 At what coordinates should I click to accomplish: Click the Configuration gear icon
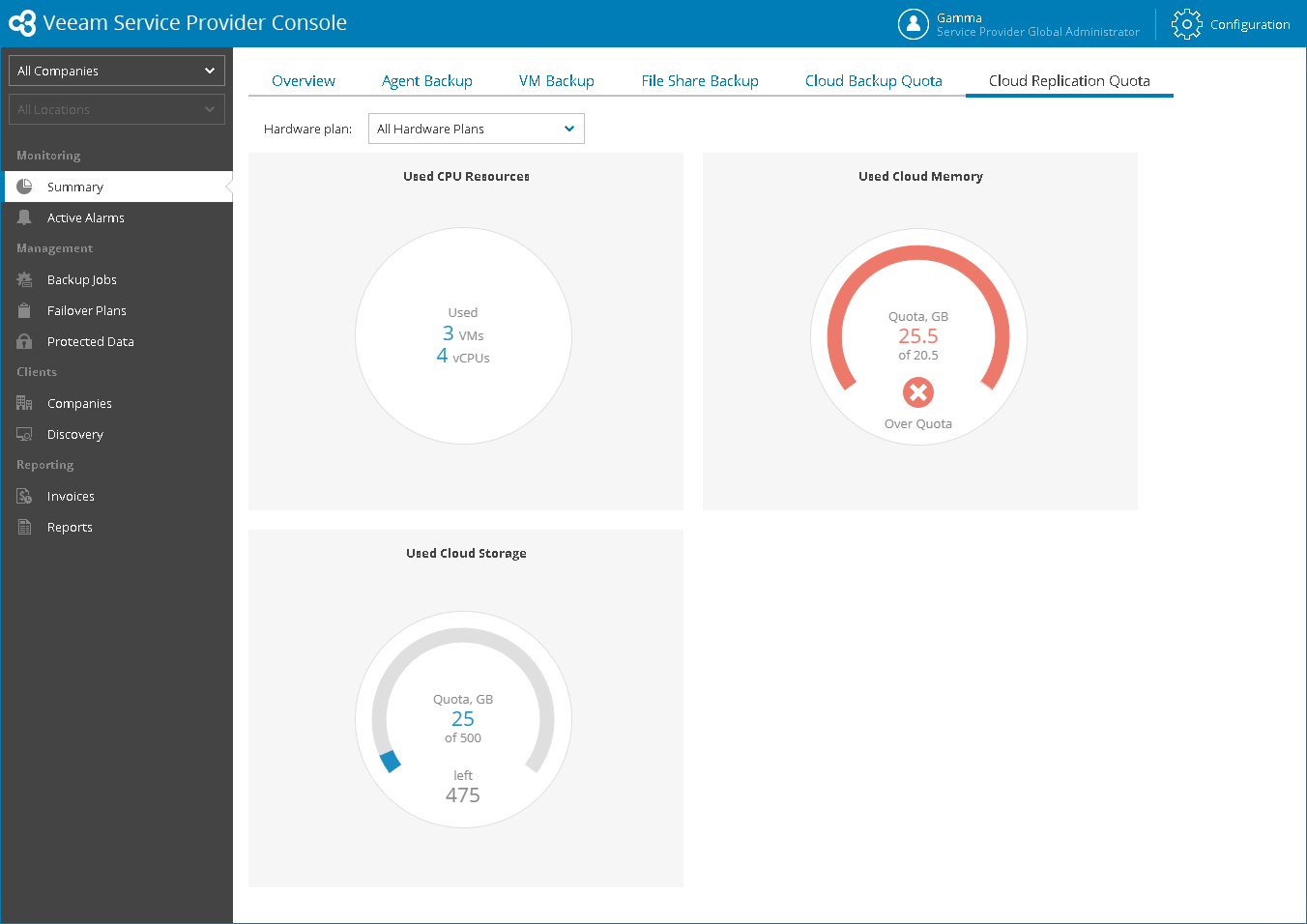point(1187,24)
